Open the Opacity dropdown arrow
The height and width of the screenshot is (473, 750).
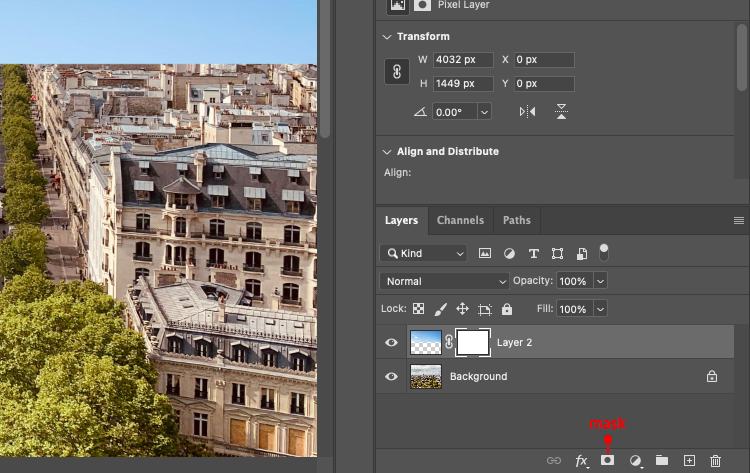coord(600,281)
